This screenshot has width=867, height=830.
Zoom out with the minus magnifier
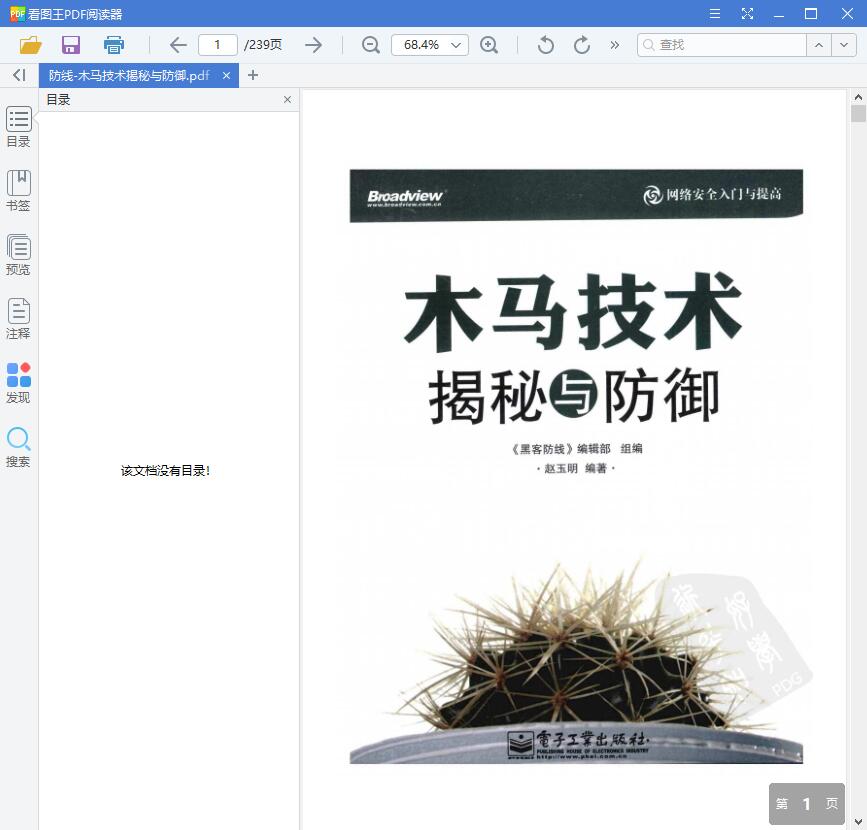pyautogui.click(x=370, y=45)
